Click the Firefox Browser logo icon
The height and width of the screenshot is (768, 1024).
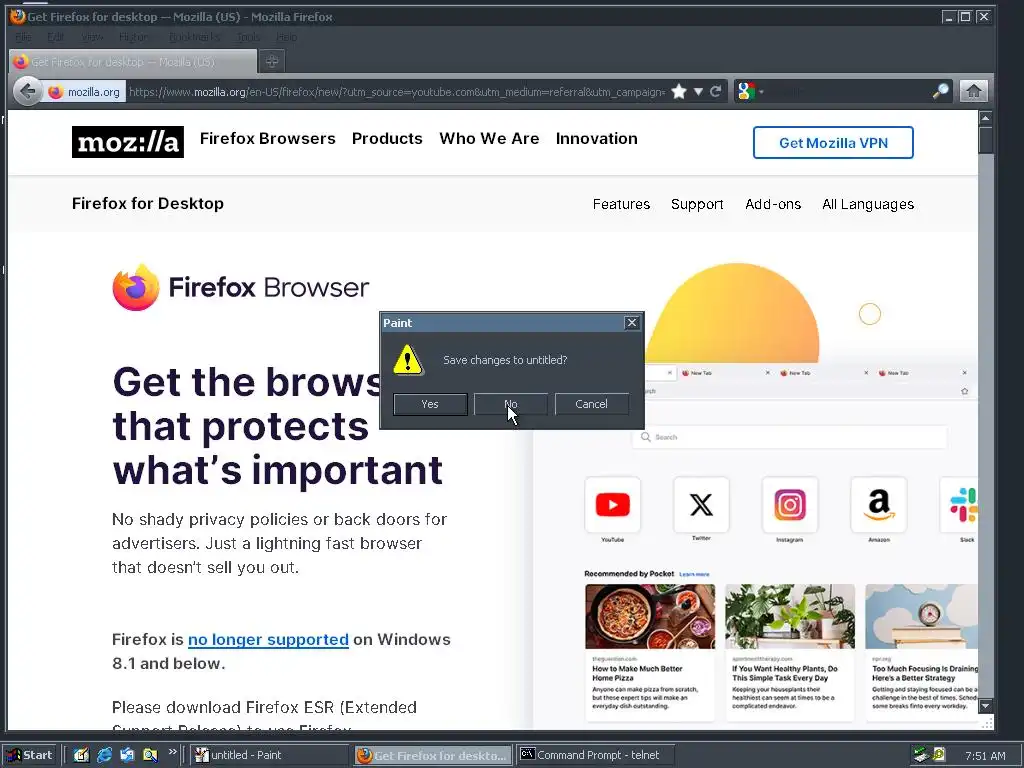[x=136, y=287]
